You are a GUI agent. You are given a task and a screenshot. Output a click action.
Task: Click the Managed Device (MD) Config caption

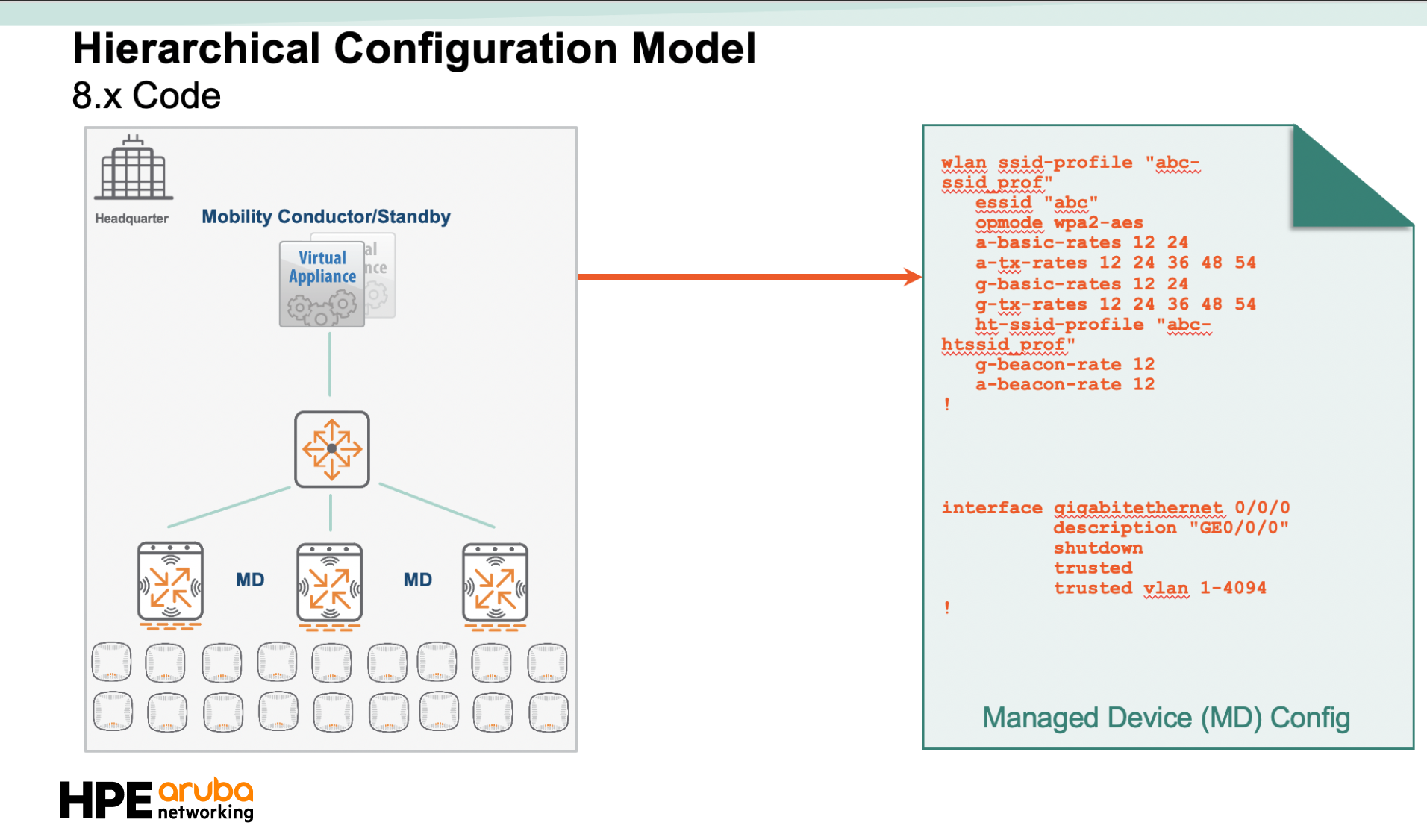point(1166,718)
